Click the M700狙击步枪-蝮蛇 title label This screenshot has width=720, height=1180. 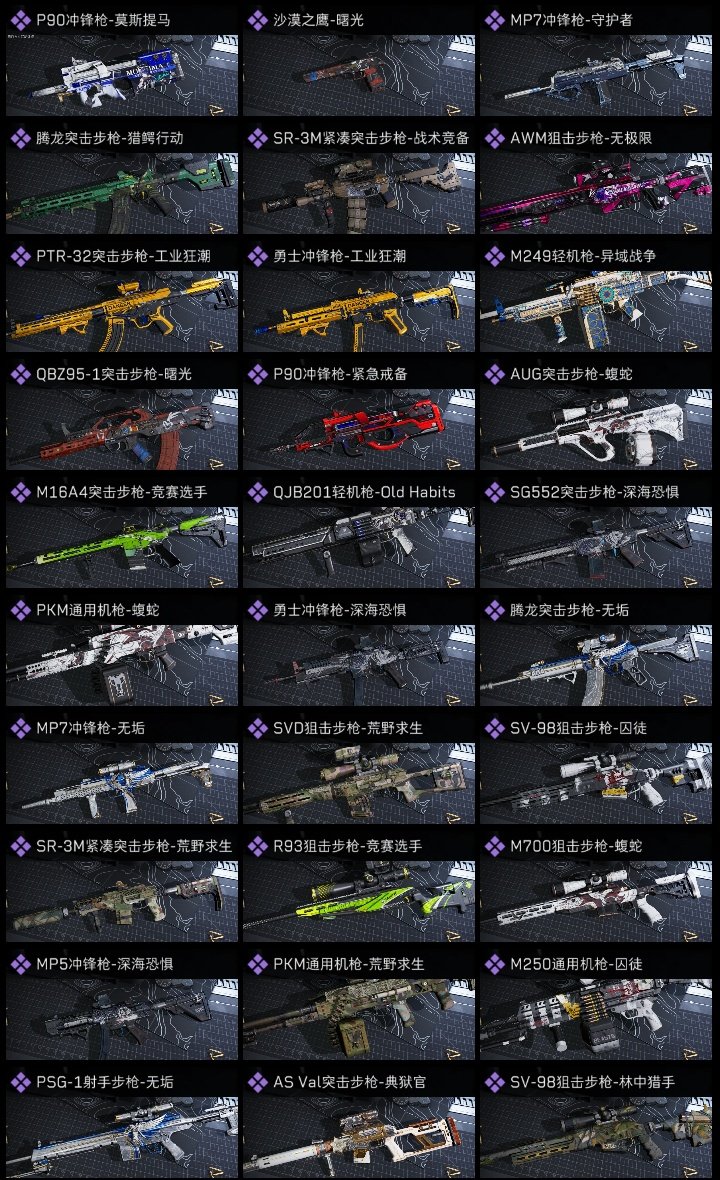tap(576, 846)
